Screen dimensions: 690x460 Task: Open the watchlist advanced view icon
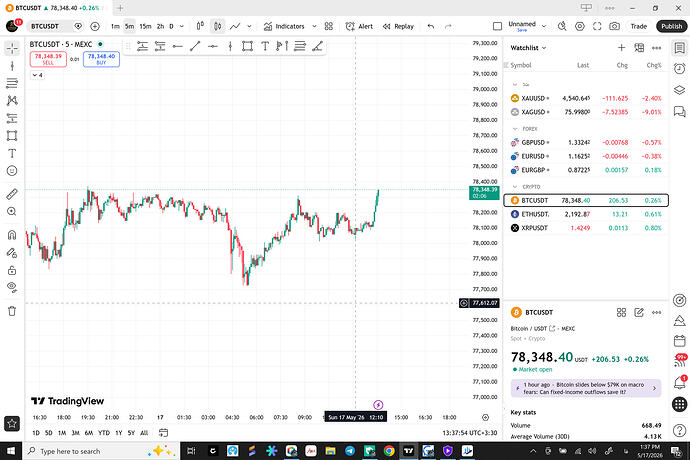(x=639, y=48)
